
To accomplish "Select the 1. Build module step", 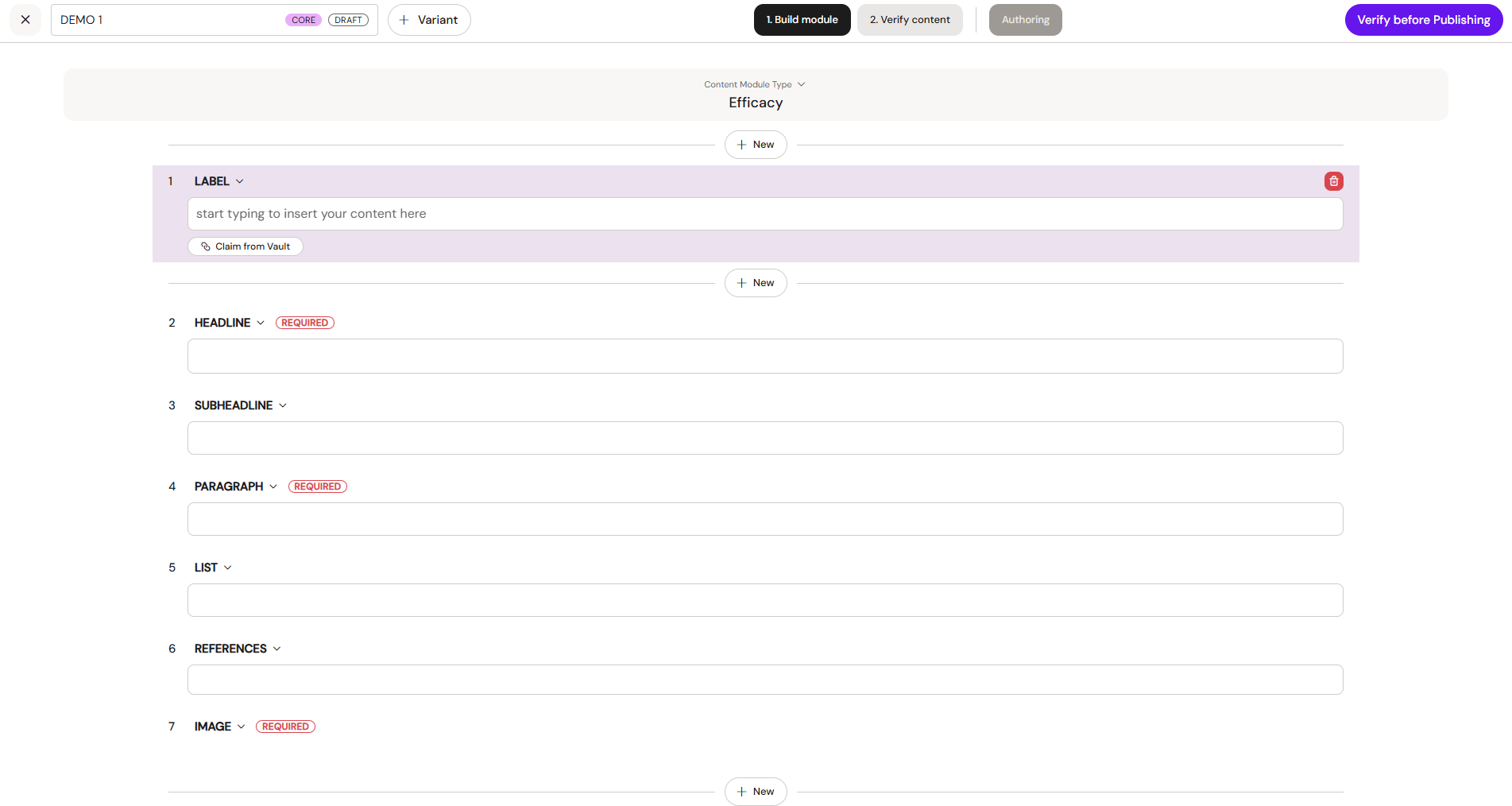I will [x=802, y=20].
